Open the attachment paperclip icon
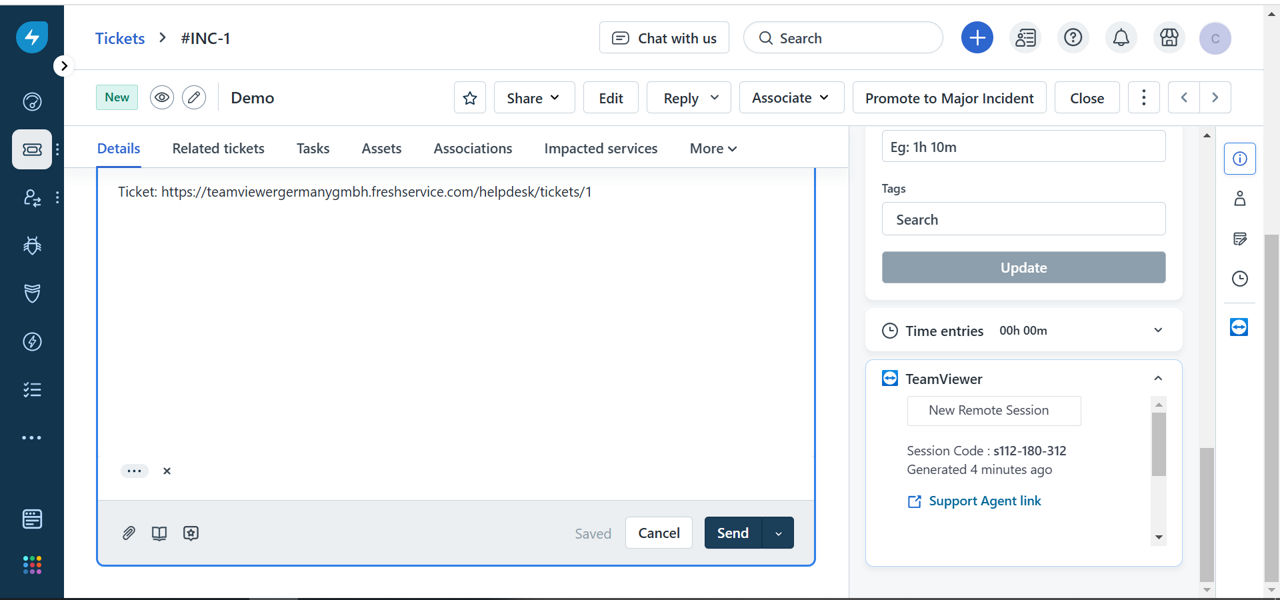Viewport: 1280px width, 600px height. (x=129, y=533)
